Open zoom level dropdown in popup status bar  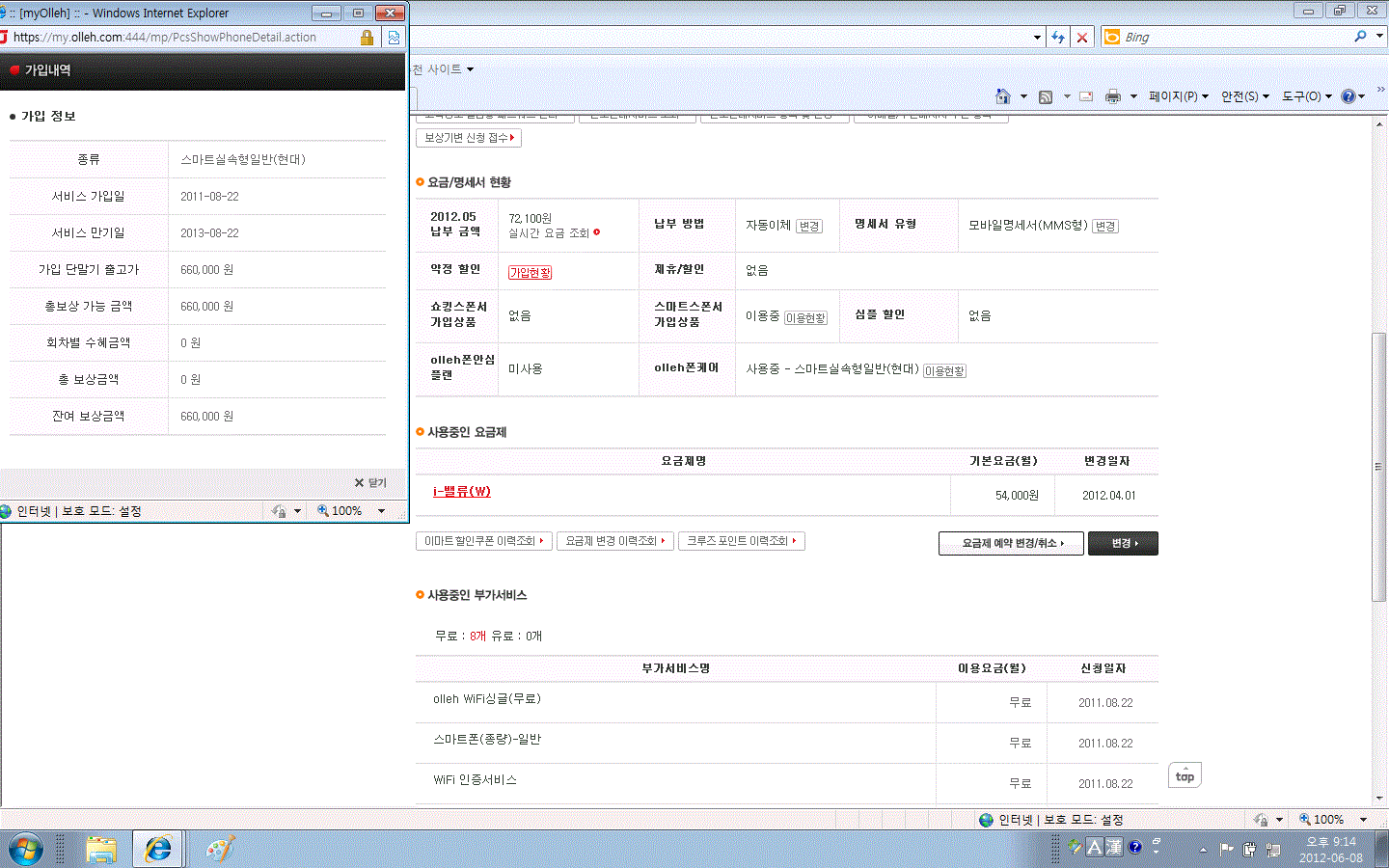coord(382,511)
